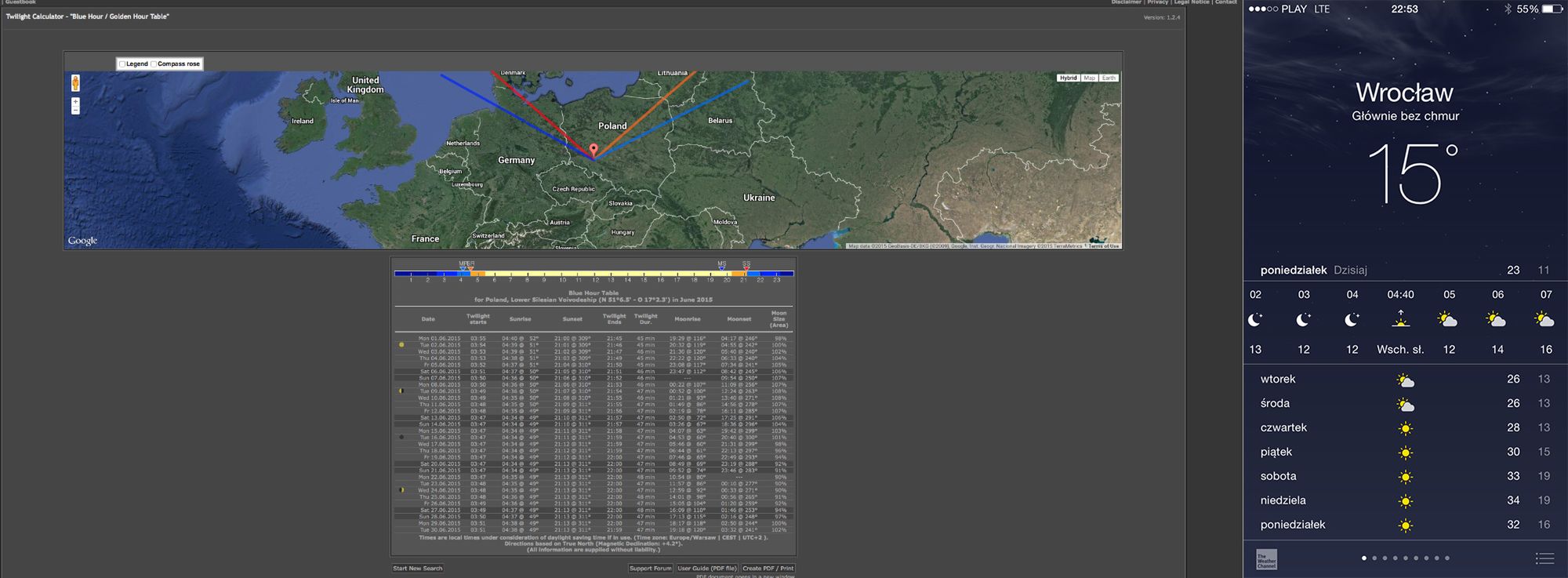1568x578 pixels.
Task: Click the moon icon for hour 03
Action: click(x=1304, y=320)
